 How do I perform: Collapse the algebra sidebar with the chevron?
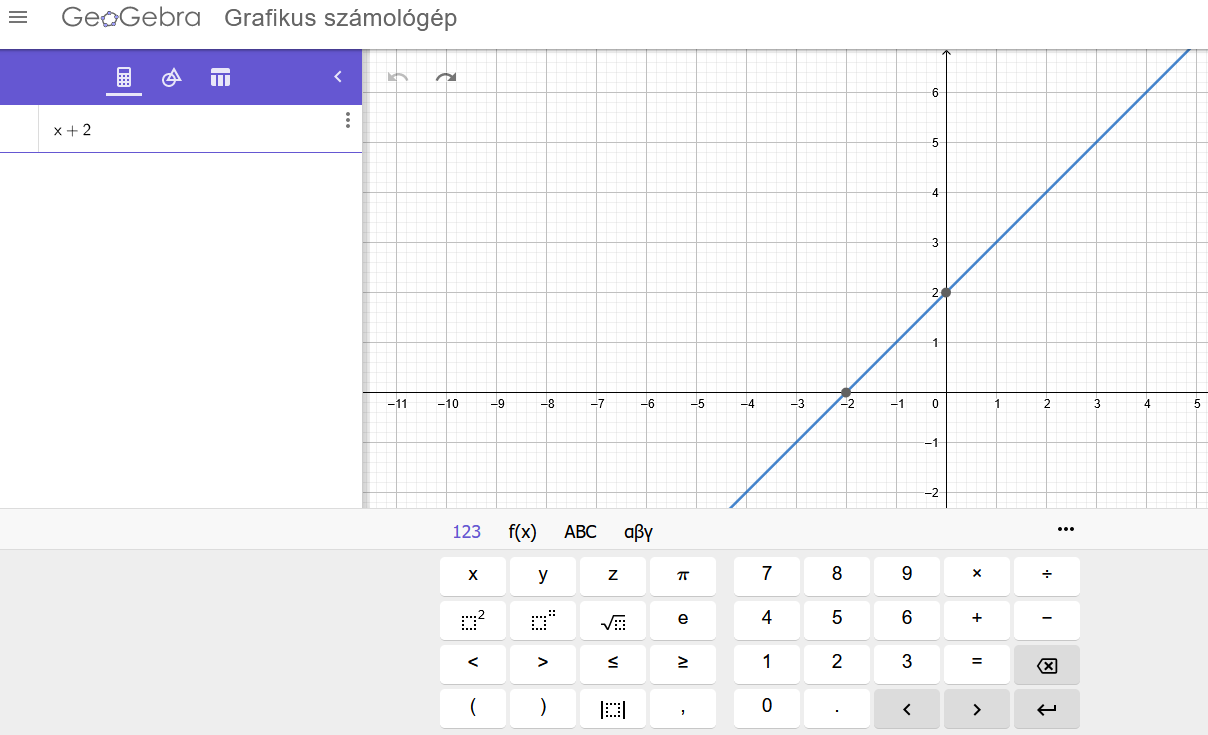click(337, 76)
